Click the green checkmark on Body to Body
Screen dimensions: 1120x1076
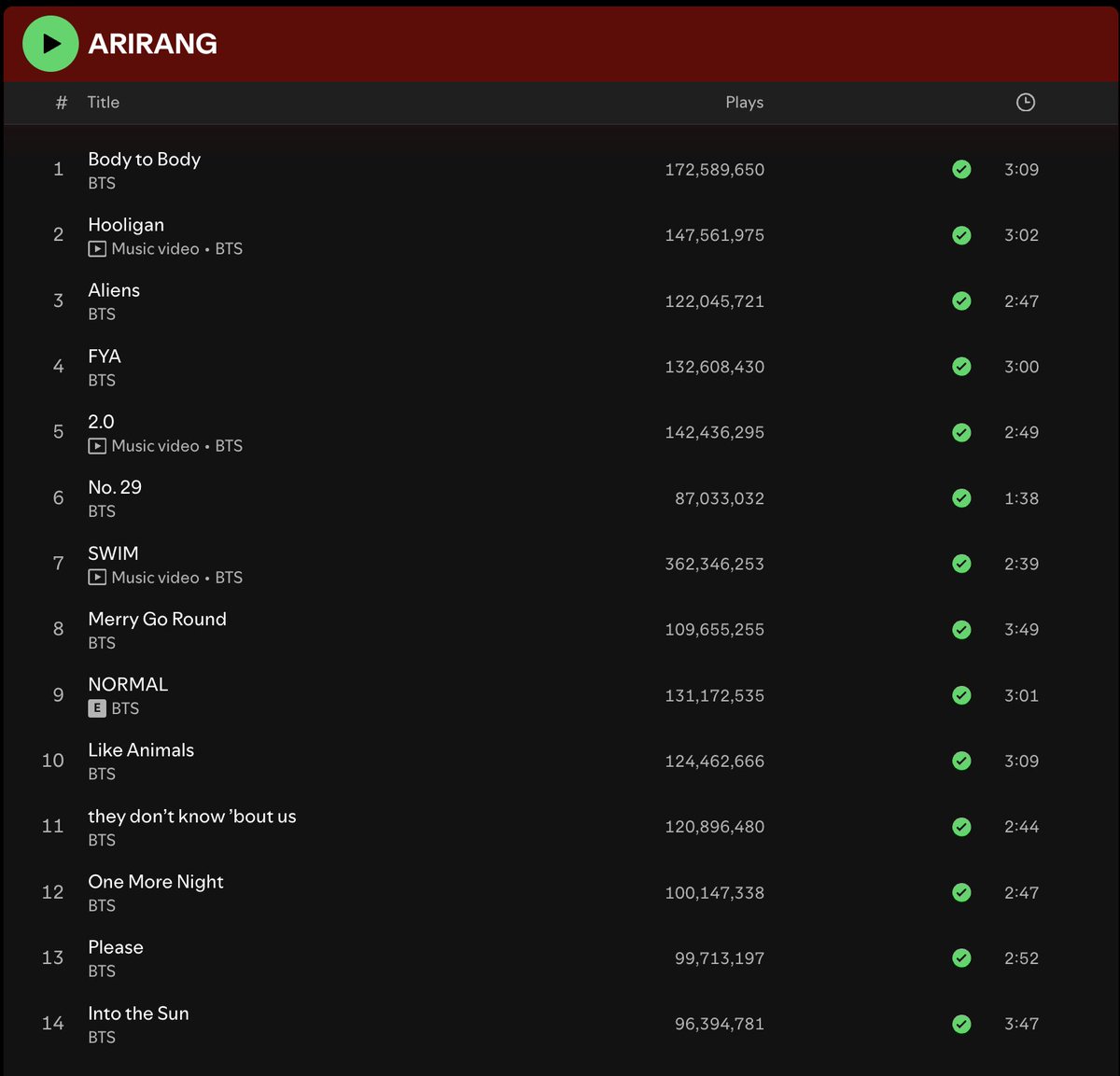(961, 169)
